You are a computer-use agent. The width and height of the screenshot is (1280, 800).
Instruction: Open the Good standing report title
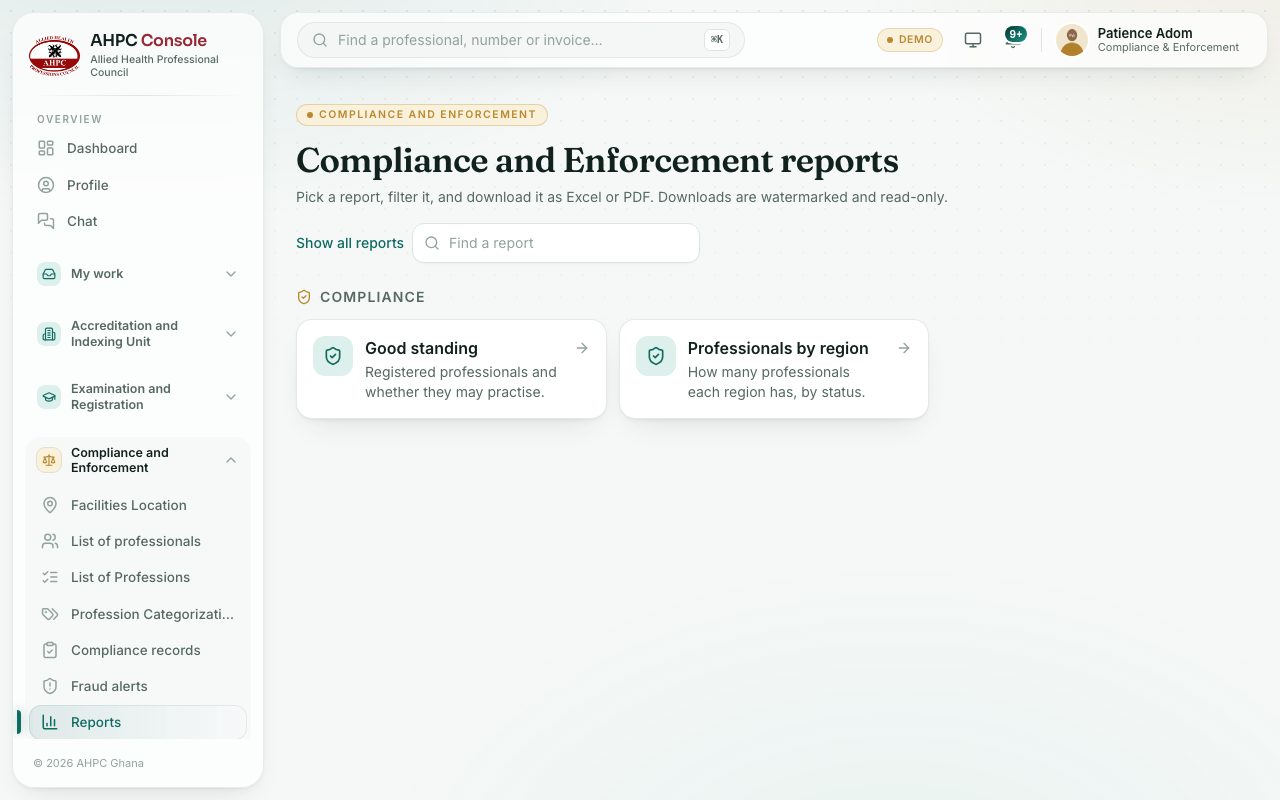(x=421, y=348)
